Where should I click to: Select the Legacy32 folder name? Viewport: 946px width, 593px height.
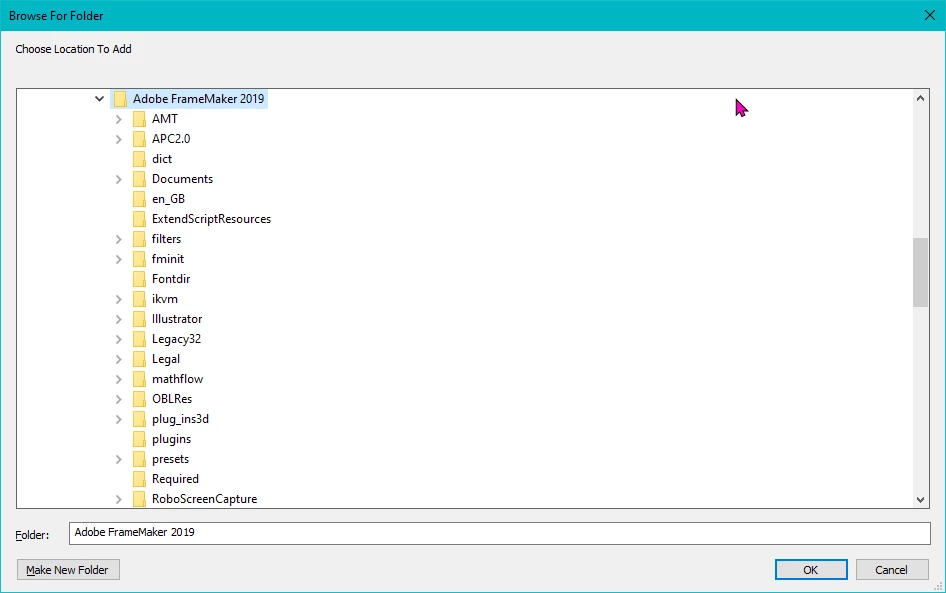(176, 338)
